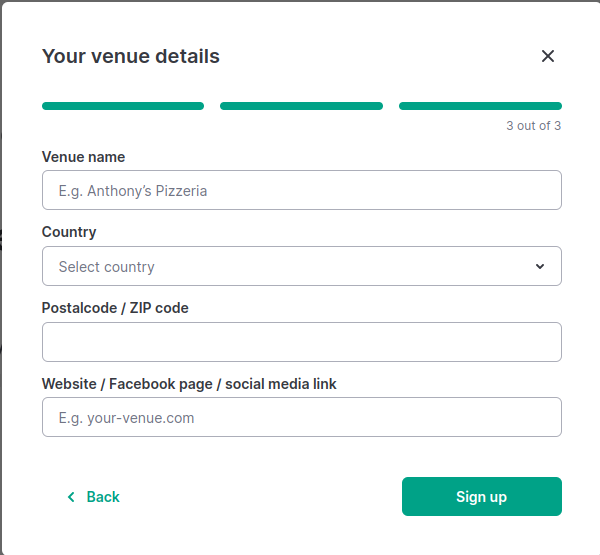Click the 'Website / Facebook page / social media link' label
The height and width of the screenshot is (555, 600).
[189, 384]
